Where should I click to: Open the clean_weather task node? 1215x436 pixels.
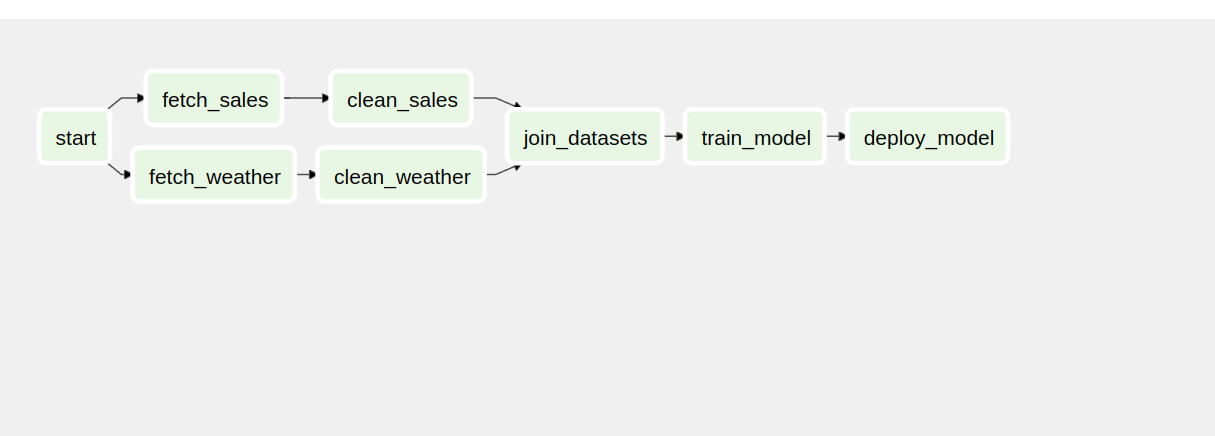click(x=401, y=176)
